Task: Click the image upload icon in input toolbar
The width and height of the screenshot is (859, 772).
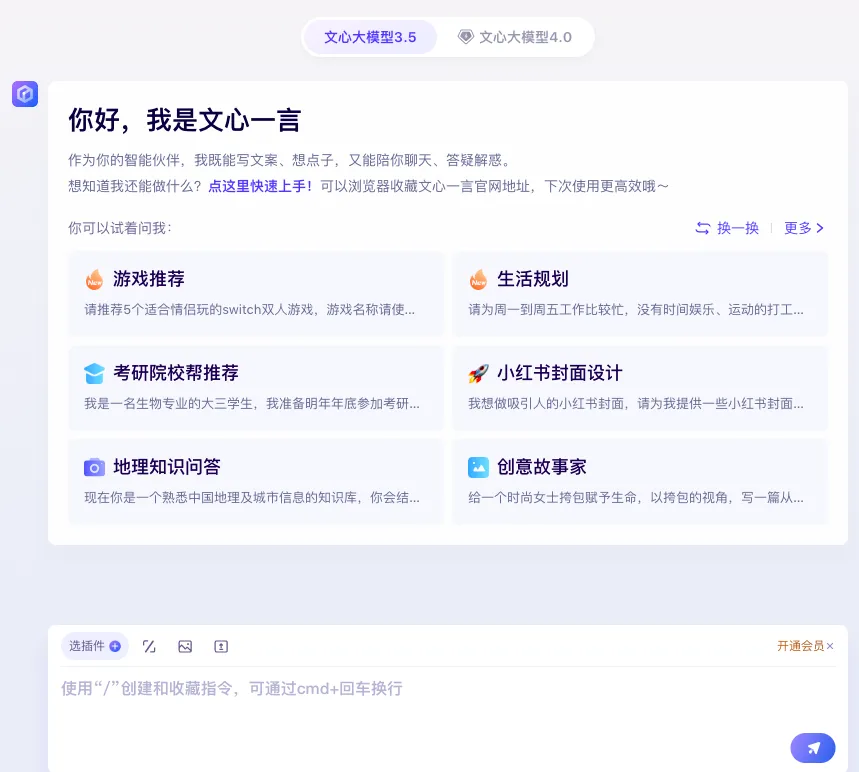Action: [x=185, y=647]
